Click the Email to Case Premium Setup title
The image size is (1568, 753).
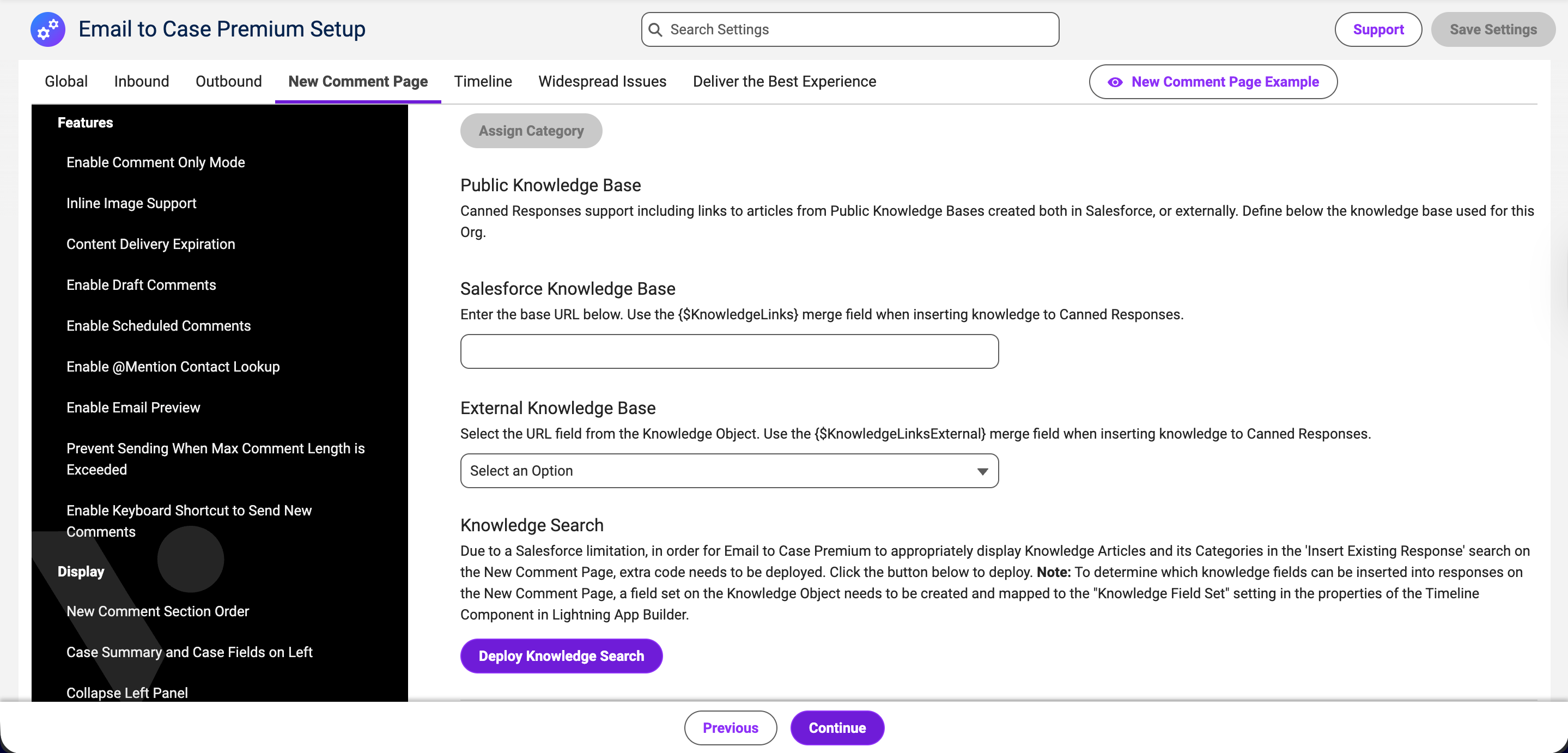click(x=222, y=29)
